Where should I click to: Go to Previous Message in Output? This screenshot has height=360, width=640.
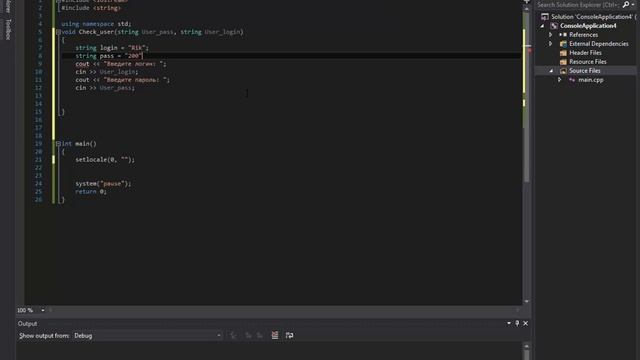248,336
